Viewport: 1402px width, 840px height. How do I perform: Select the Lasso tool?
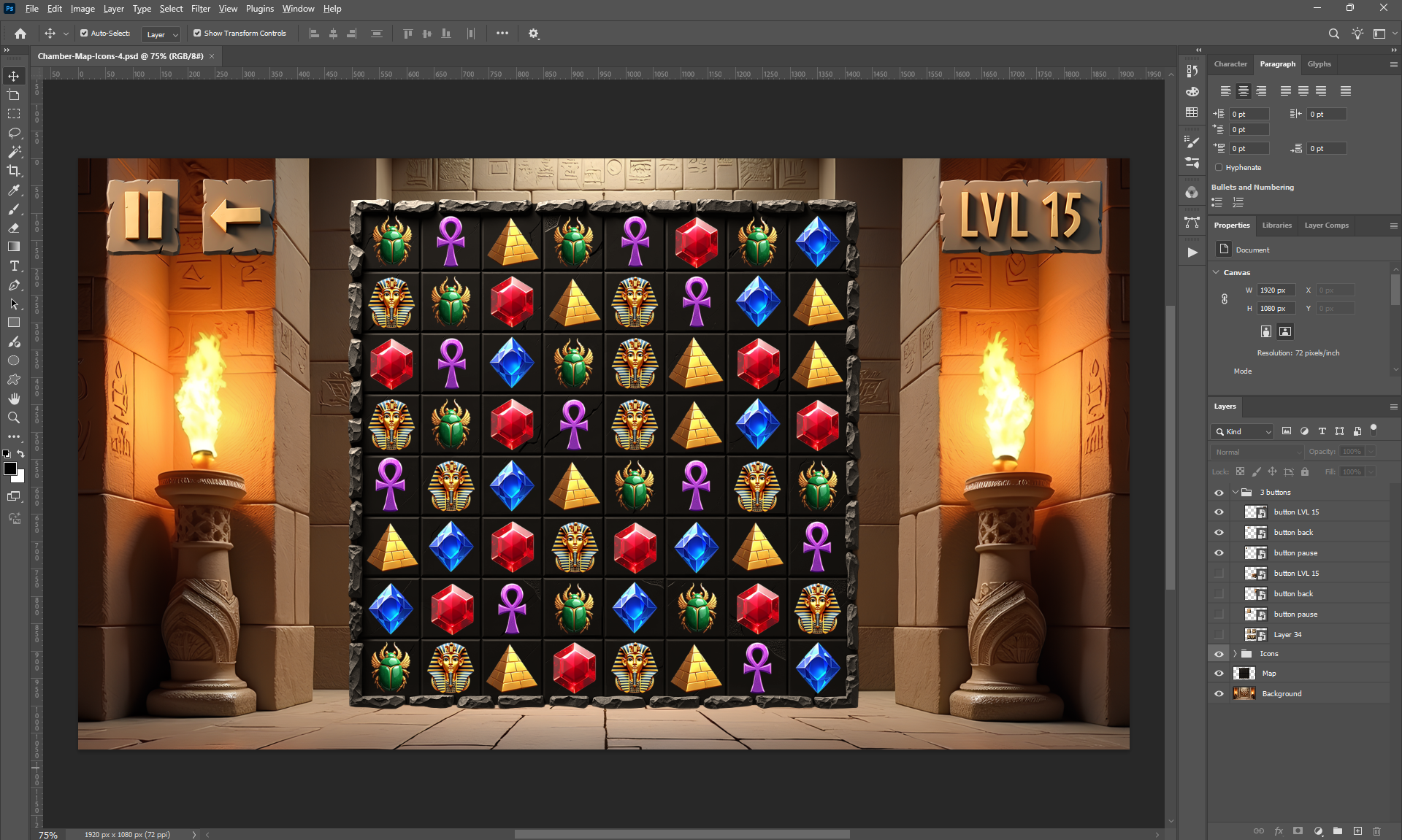tap(14, 133)
